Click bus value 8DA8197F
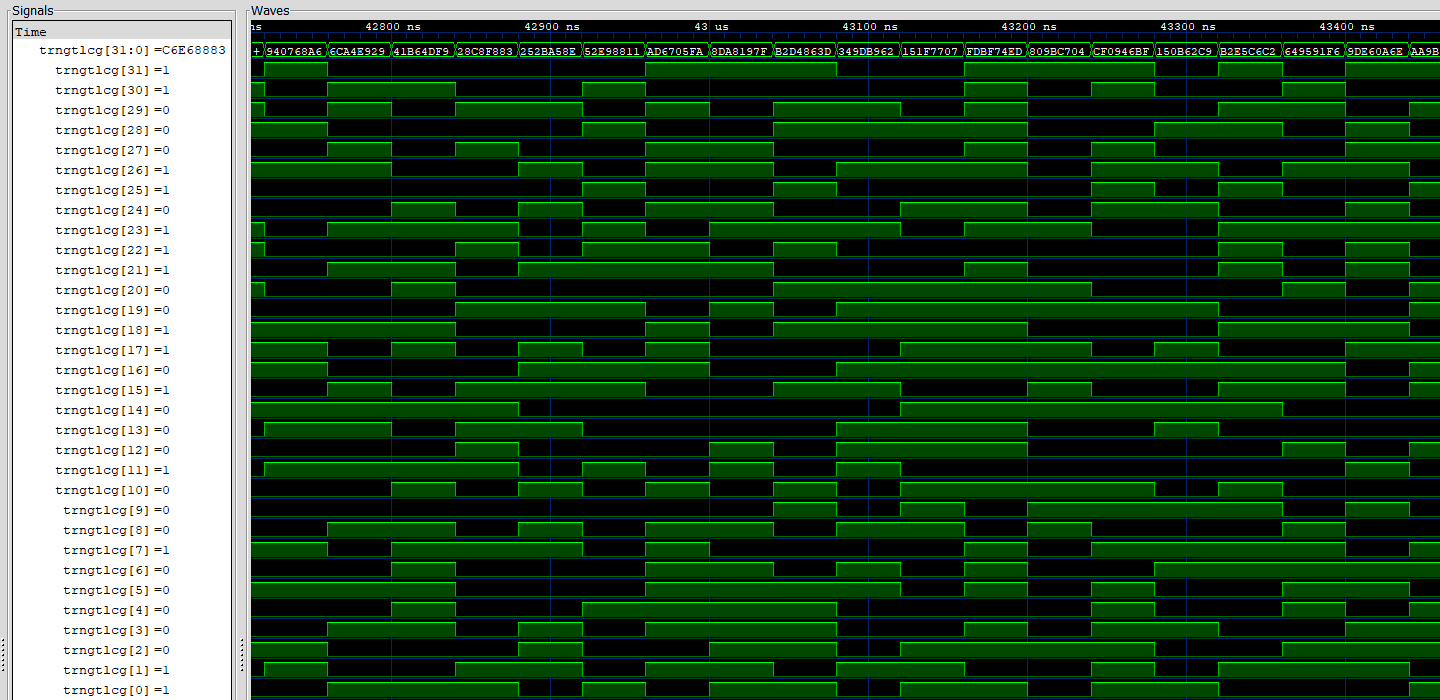 point(740,50)
